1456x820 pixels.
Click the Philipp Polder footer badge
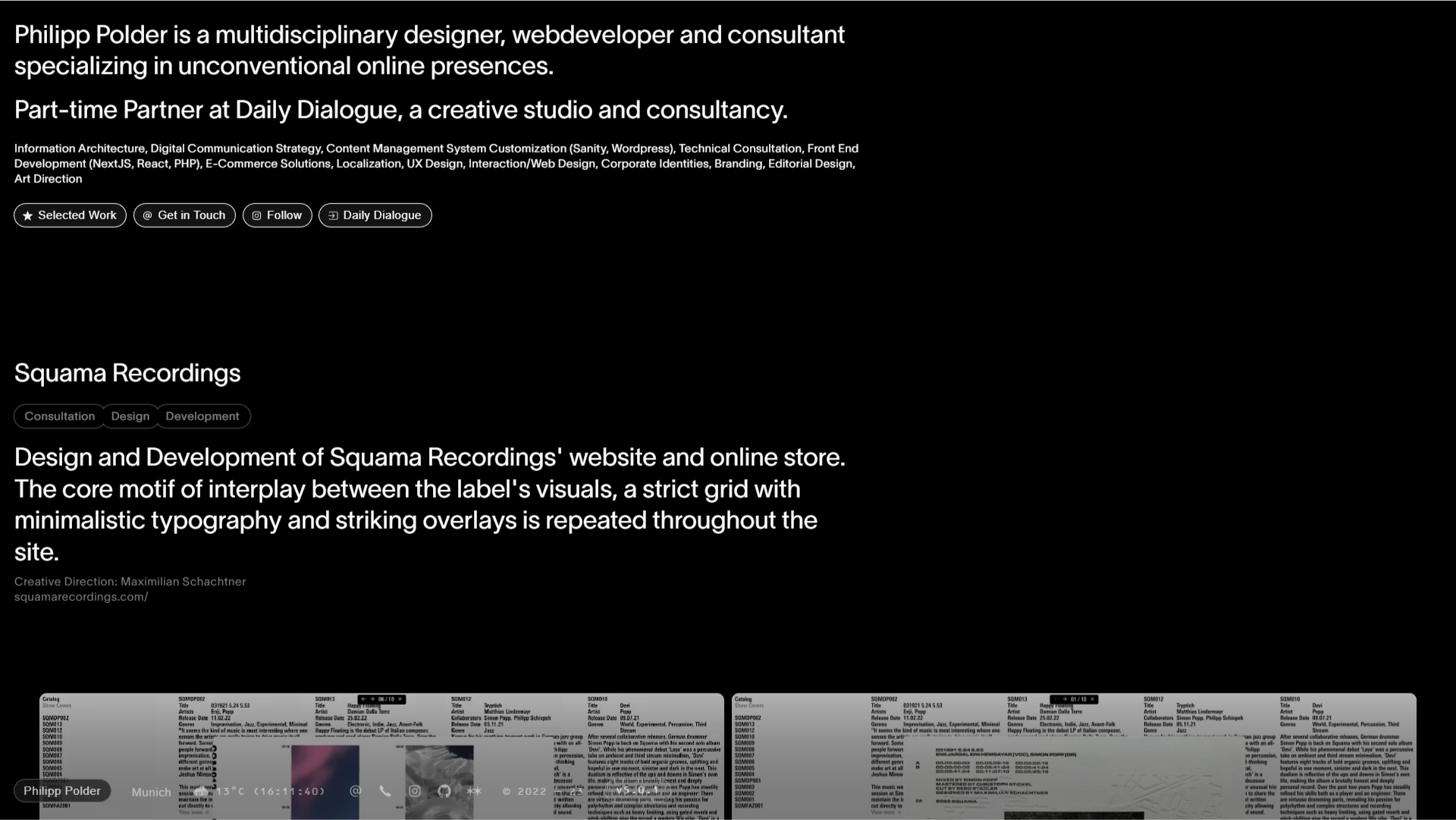[62, 791]
